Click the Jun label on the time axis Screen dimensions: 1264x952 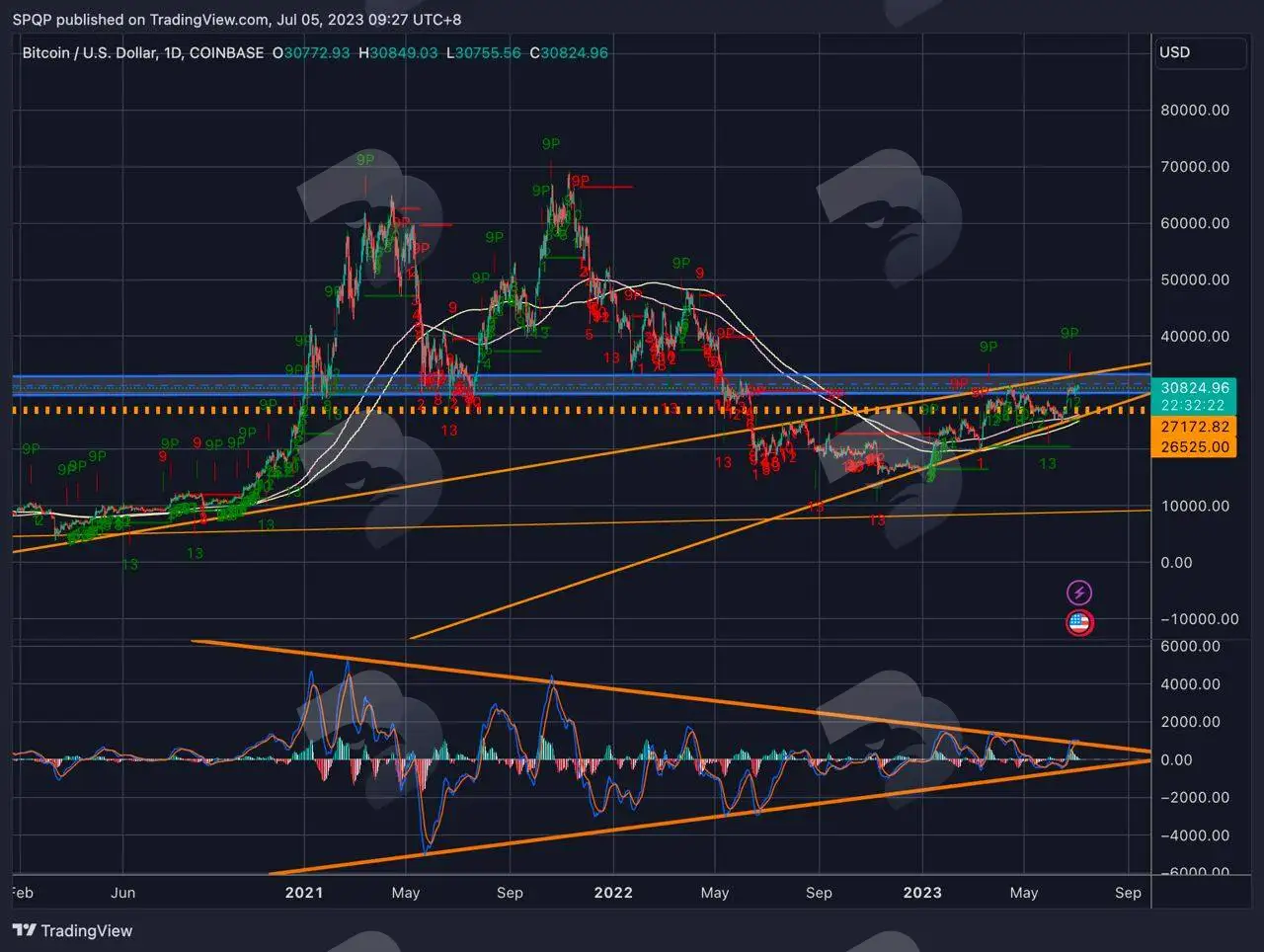pos(122,893)
